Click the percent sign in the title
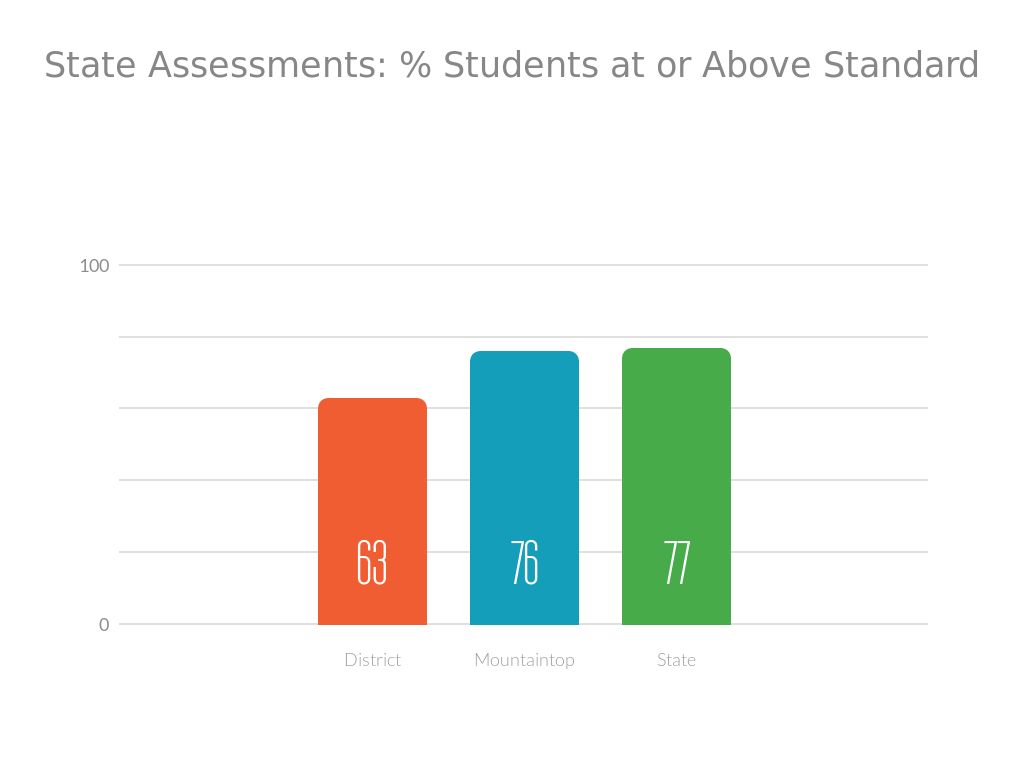This screenshot has width=1024, height=768. (415, 65)
